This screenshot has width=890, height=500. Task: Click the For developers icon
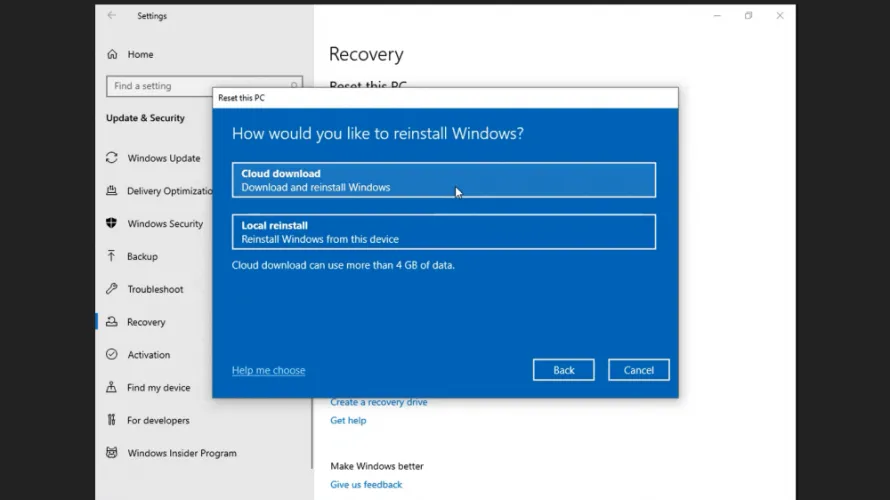point(112,421)
